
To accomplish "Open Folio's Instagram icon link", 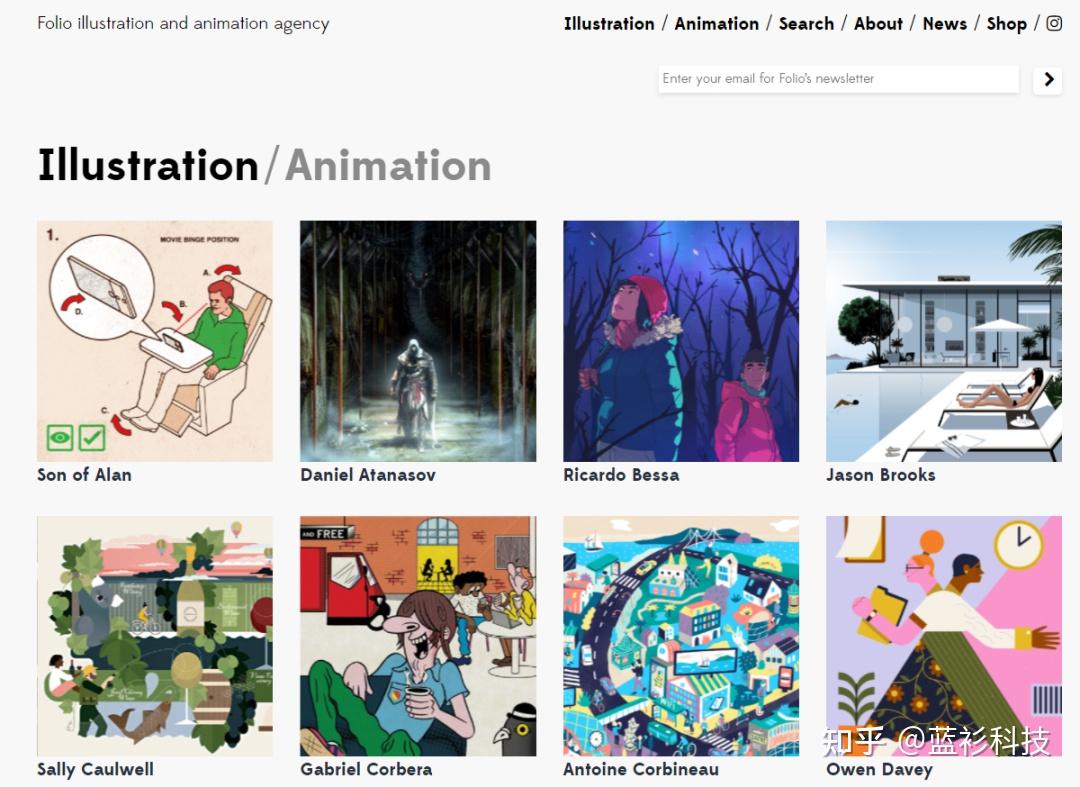I will click(x=1054, y=23).
